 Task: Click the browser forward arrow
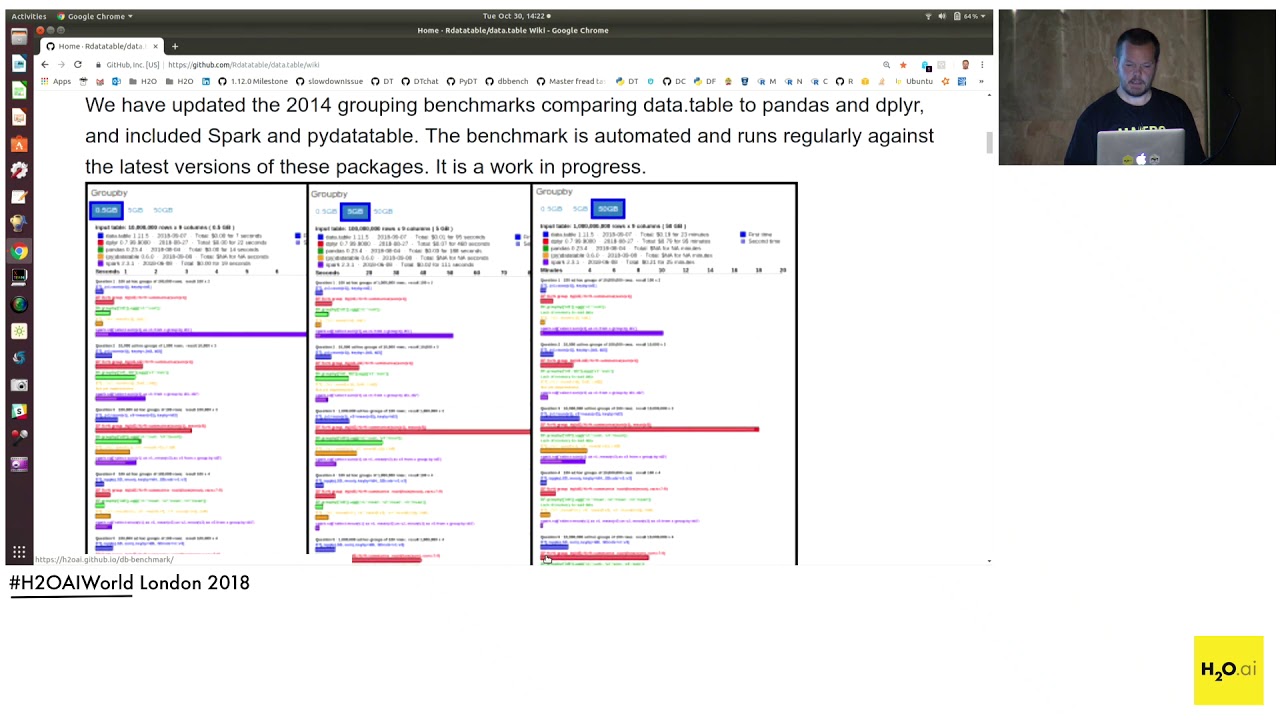60,64
